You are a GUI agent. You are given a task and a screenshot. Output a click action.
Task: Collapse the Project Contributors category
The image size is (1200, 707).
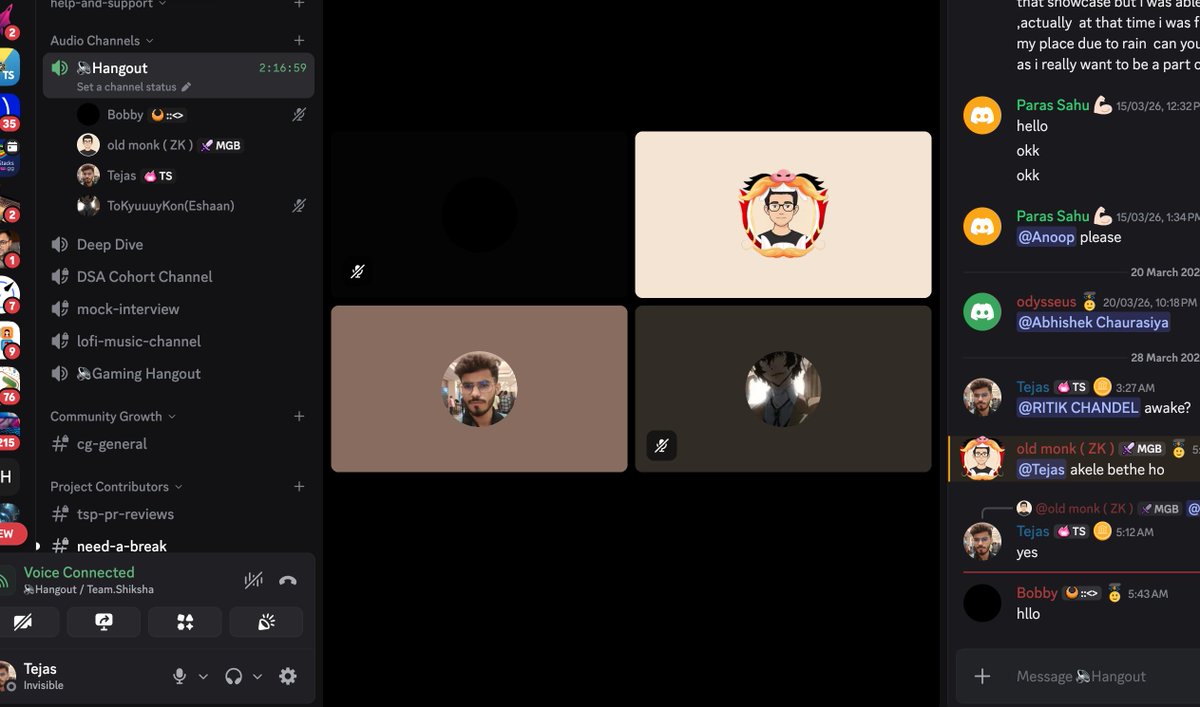tap(117, 486)
